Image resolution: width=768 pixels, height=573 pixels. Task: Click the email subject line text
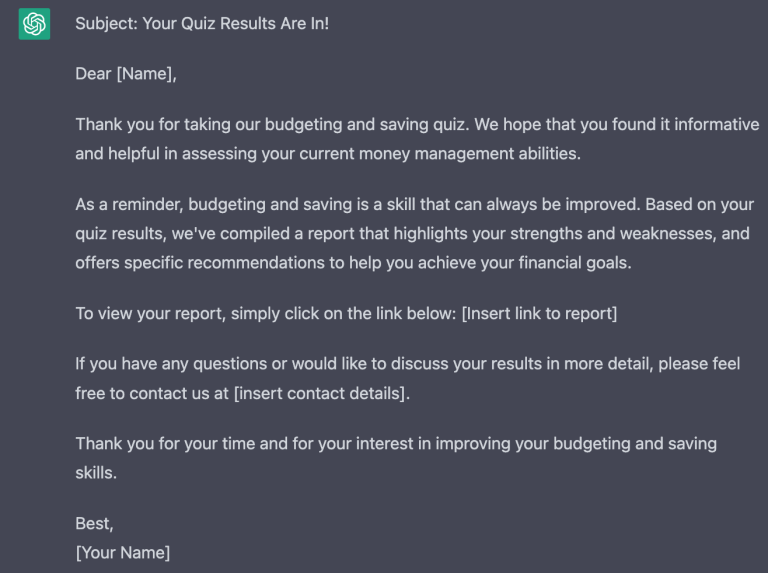201,23
